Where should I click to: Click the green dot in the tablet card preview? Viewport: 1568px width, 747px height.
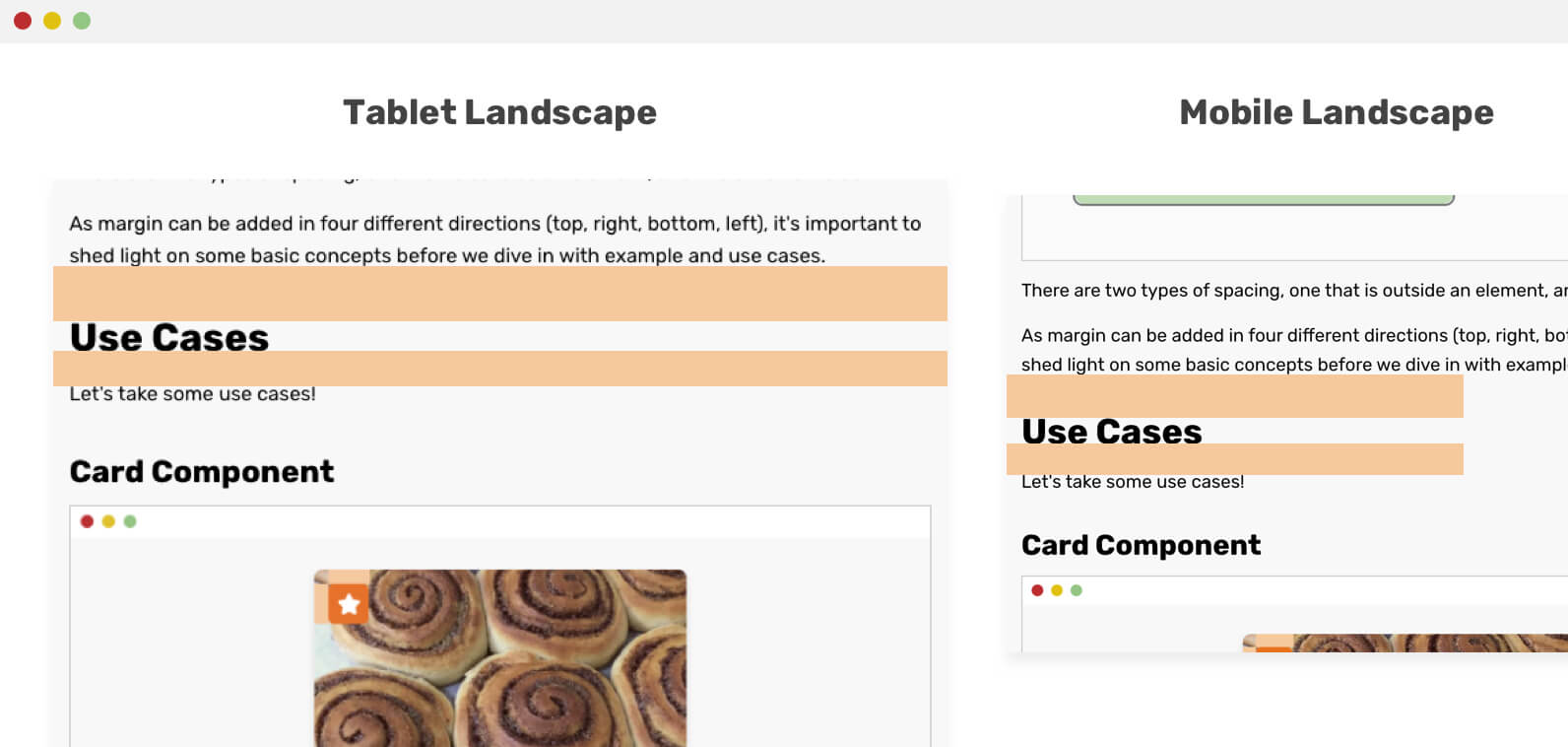click(130, 521)
